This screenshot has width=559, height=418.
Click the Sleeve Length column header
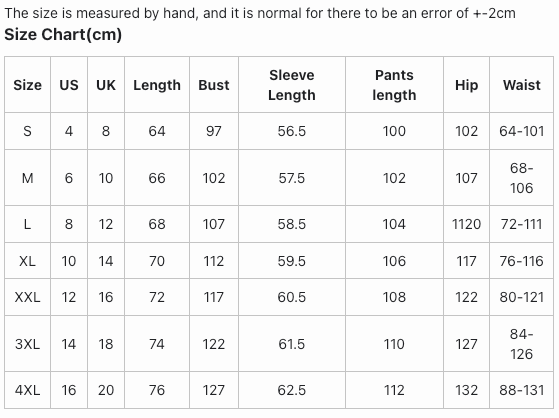[x=292, y=85]
